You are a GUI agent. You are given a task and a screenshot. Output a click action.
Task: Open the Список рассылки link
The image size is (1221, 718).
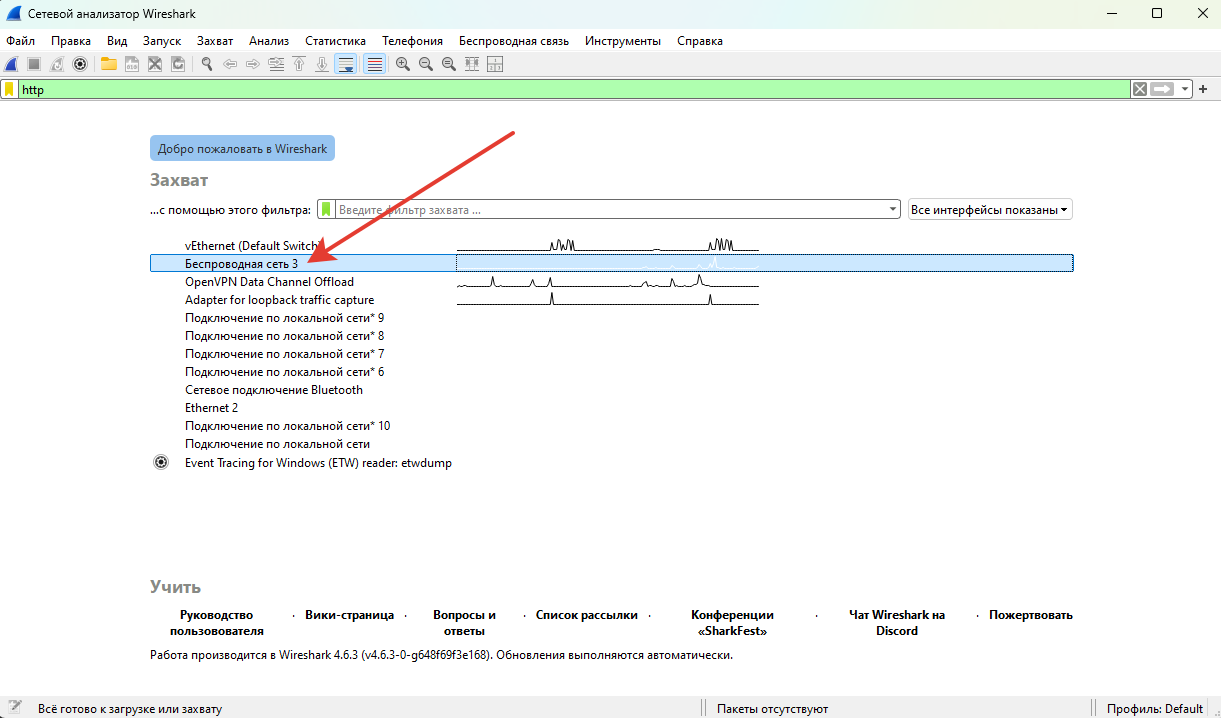[x=587, y=615]
